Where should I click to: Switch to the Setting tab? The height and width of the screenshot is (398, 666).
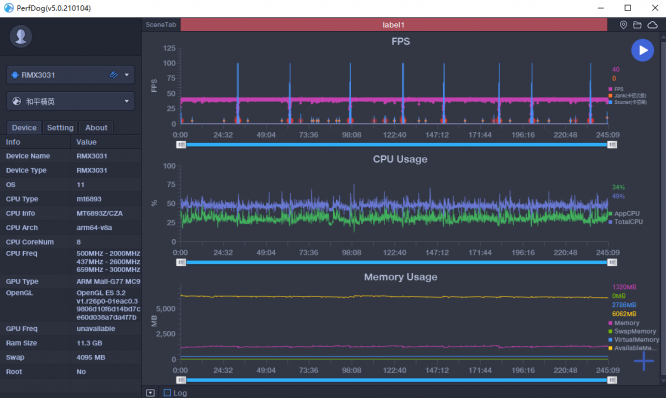tap(60, 127)
